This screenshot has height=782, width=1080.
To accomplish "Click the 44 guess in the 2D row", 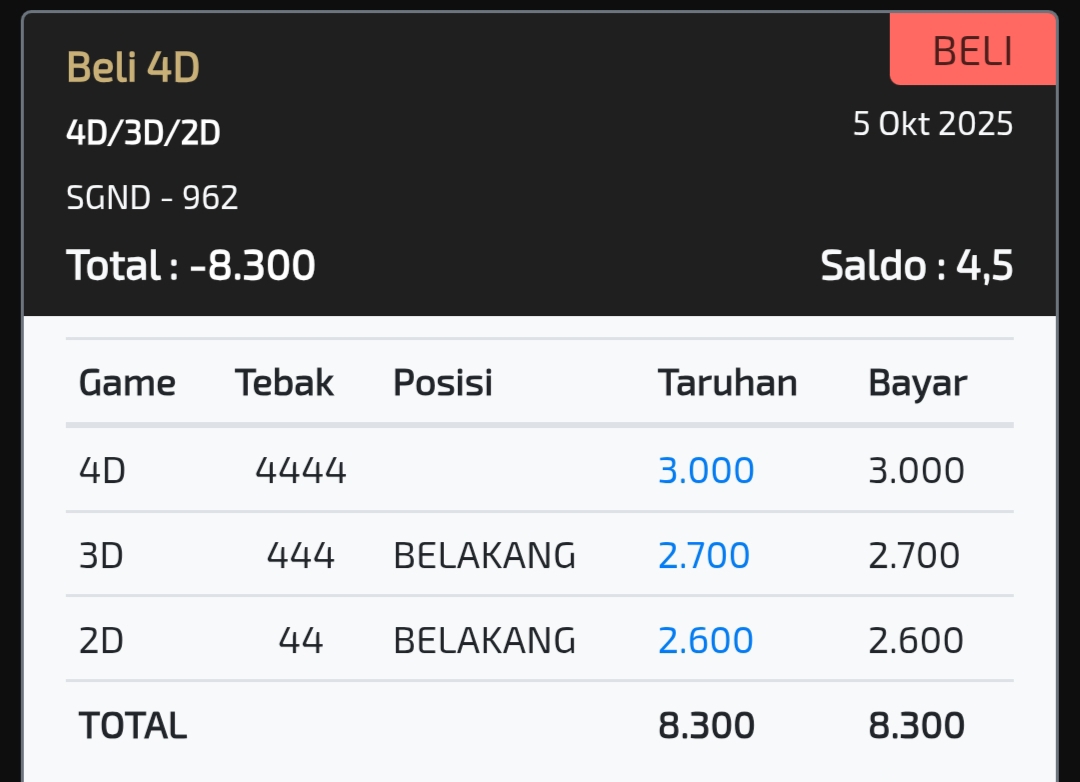I will pos(300,640).
